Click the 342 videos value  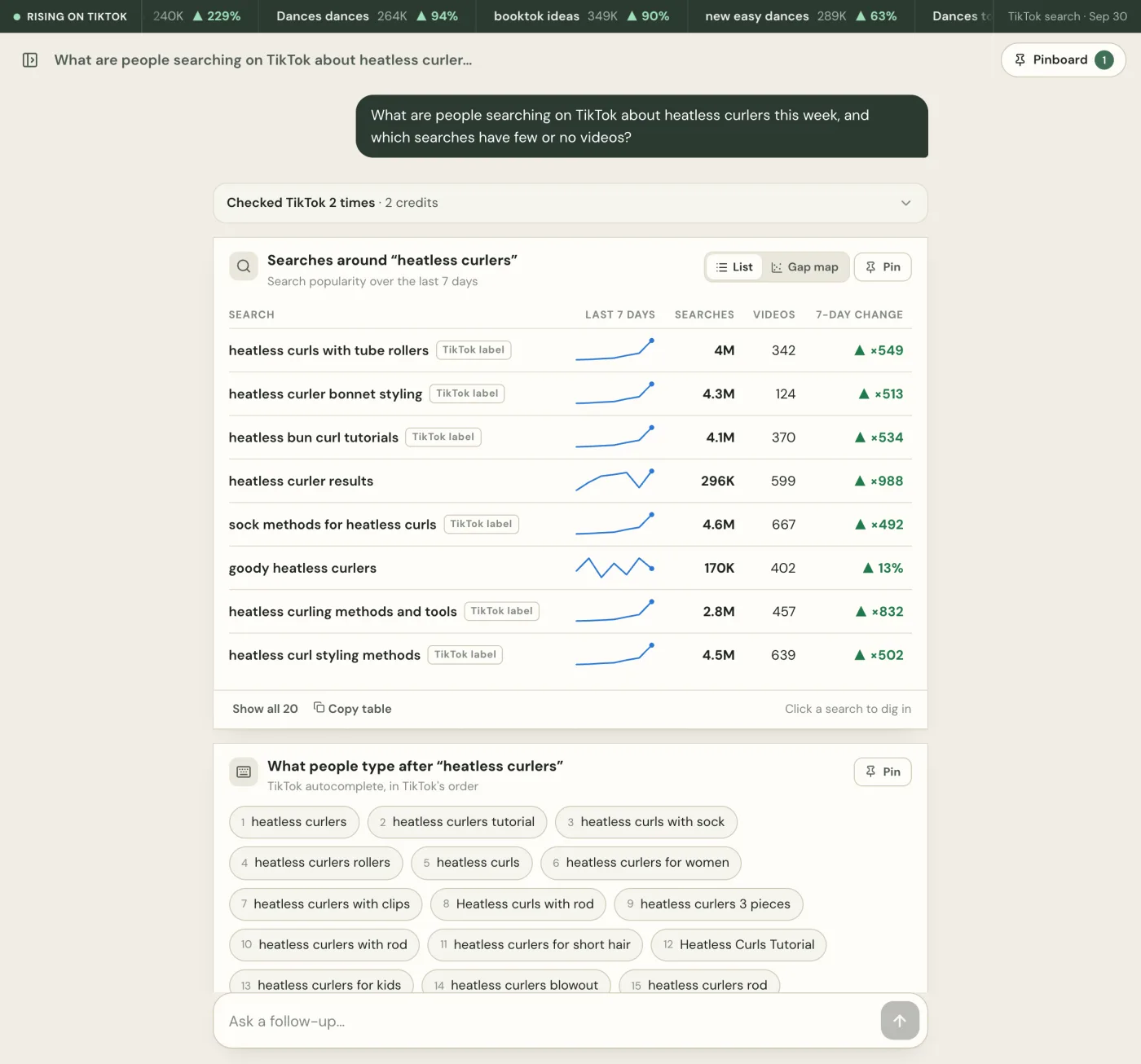coord(783,350)
